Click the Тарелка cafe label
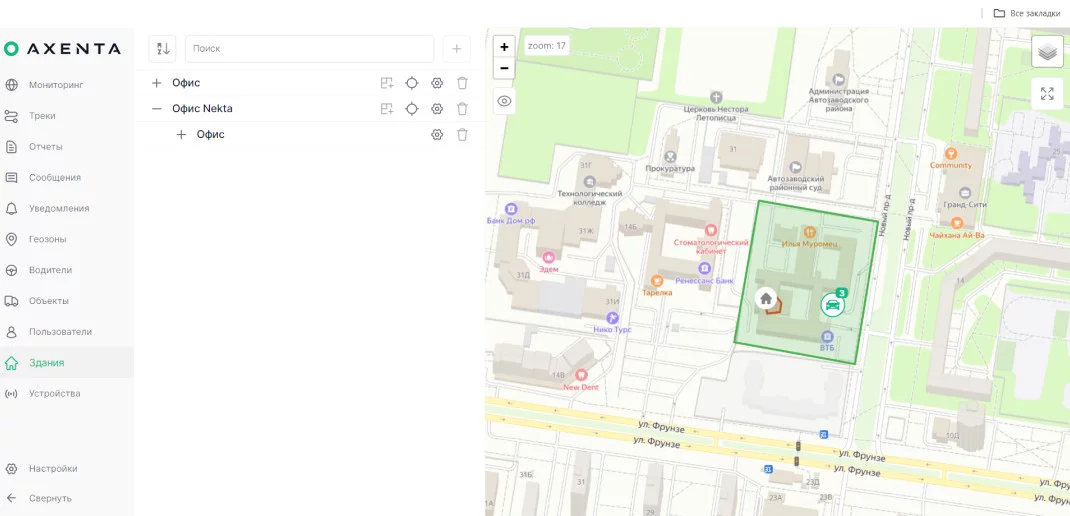The height and width of the screenshot is (516, 1070). (657, 292)
